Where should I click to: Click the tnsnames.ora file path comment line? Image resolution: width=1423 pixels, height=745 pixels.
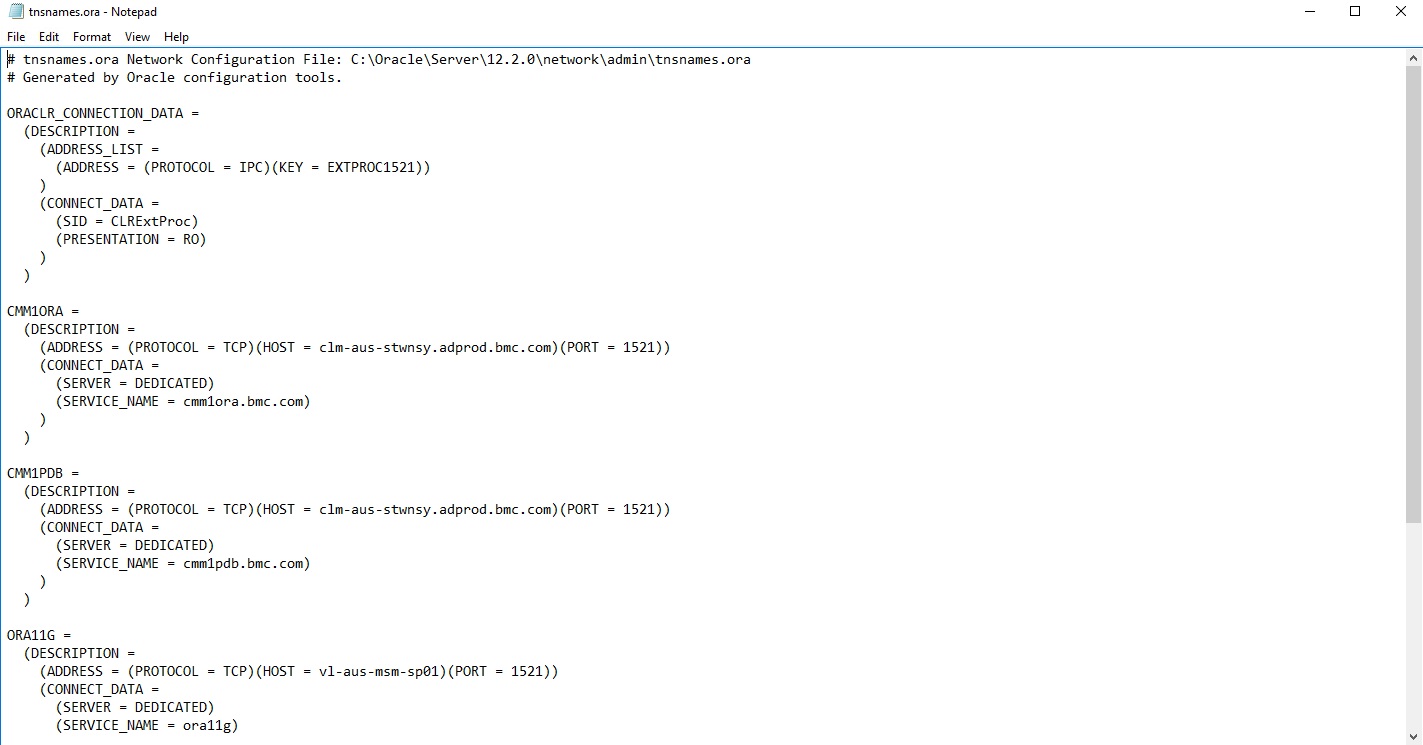click(378, 59)
